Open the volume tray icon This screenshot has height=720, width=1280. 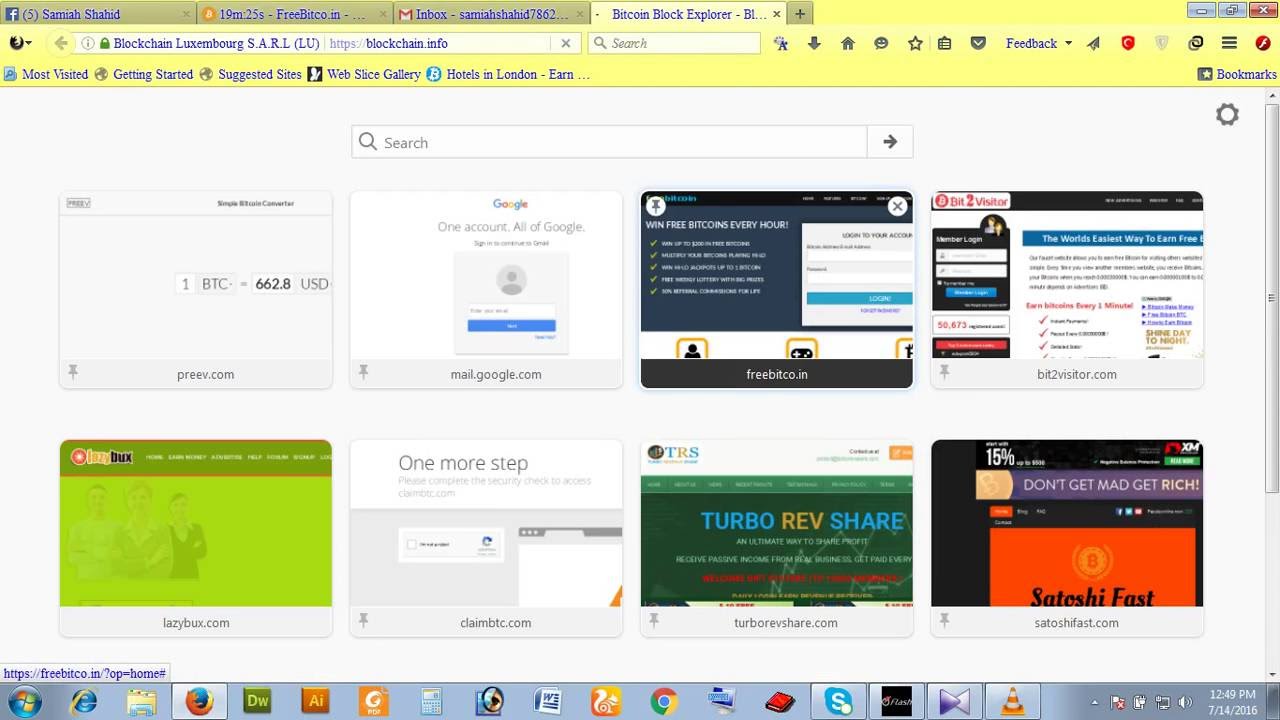pos(1185,702)
